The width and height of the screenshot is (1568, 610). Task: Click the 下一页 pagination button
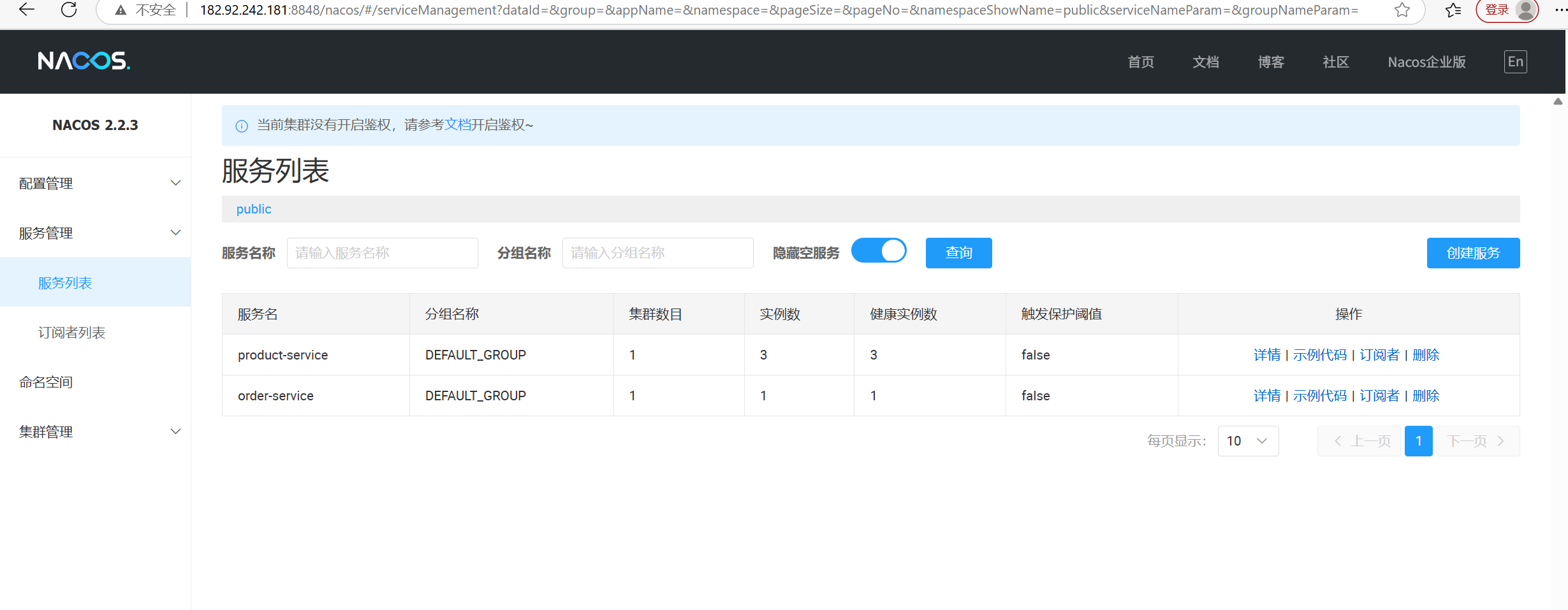pyautogui.click(x=1478, y=441)
